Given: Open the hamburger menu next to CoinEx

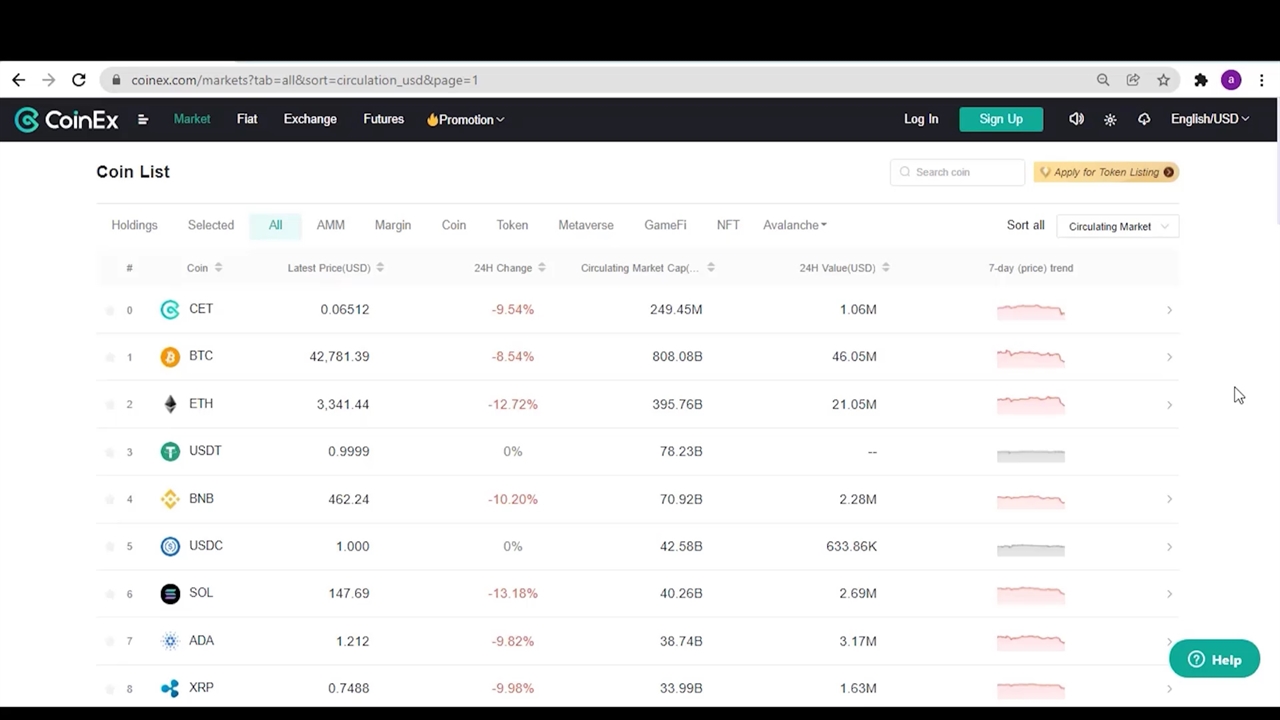Looking at the screenshot, I should click(143, 120).
